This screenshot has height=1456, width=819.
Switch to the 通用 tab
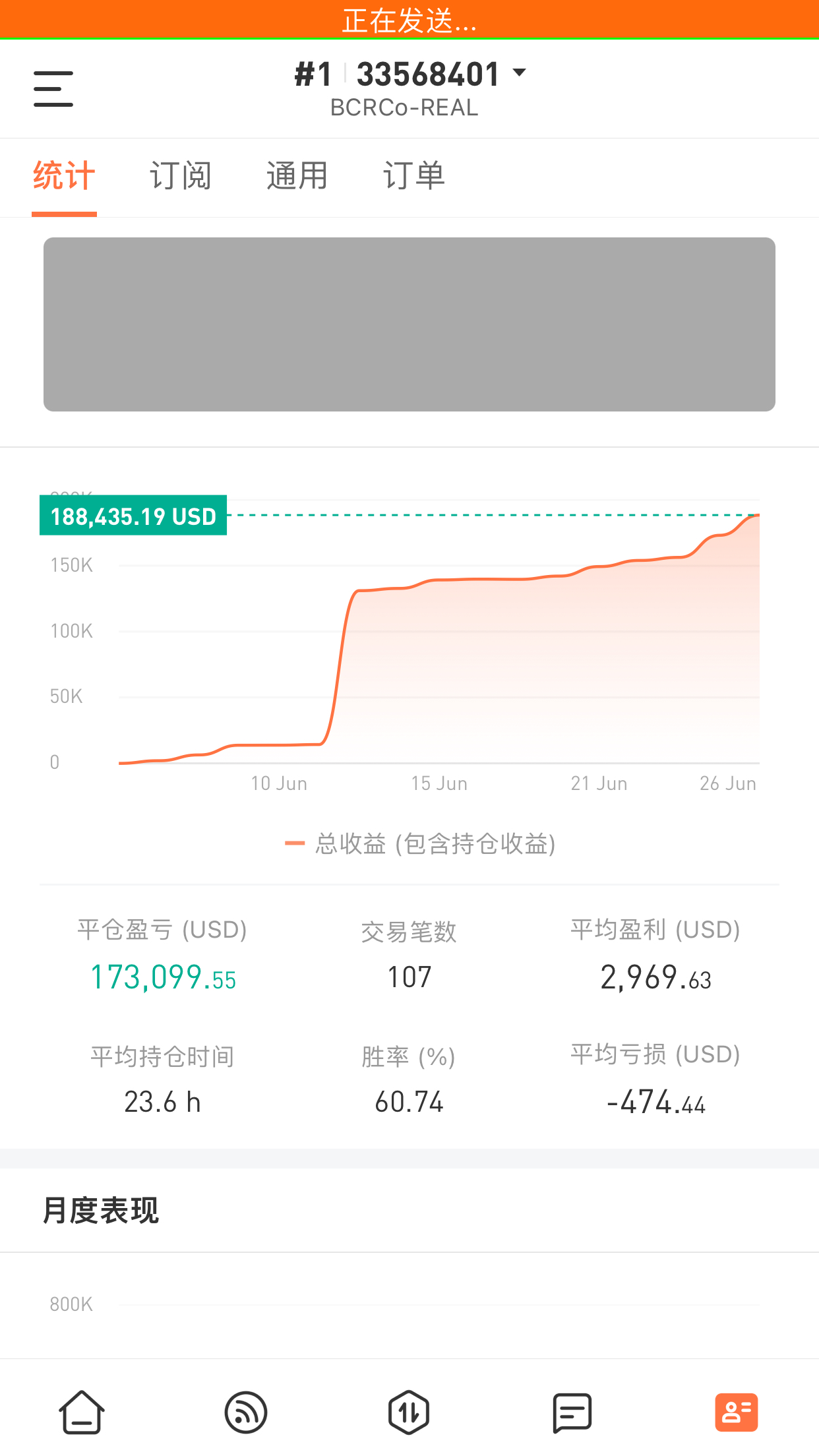(297, 176)
